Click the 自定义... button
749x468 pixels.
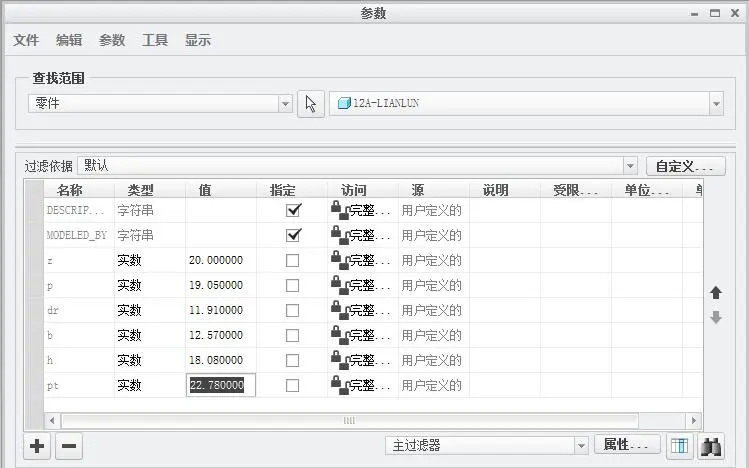(x=685, y=166)
